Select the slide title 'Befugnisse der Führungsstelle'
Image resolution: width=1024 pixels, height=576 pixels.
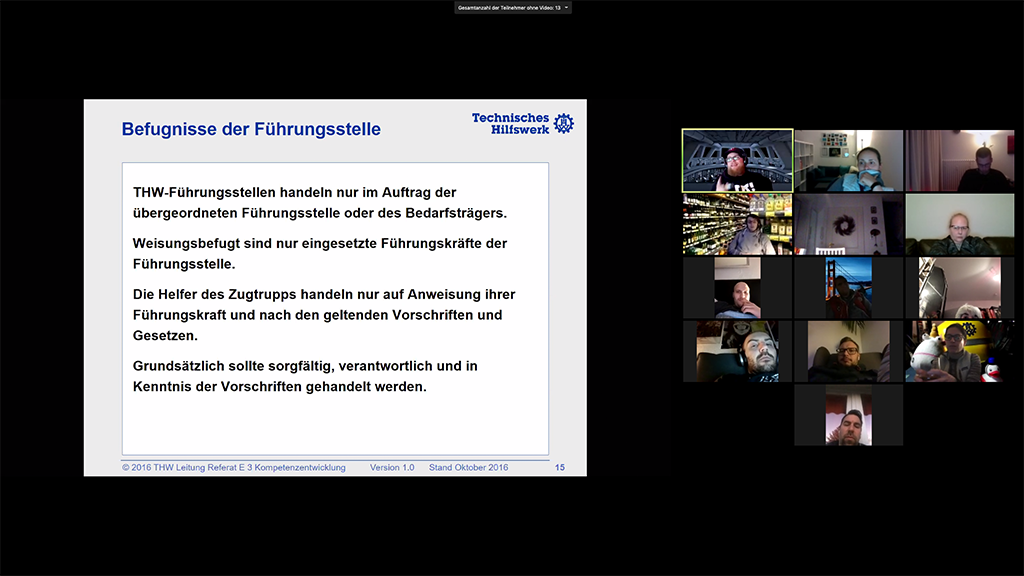tap(251, 130)
